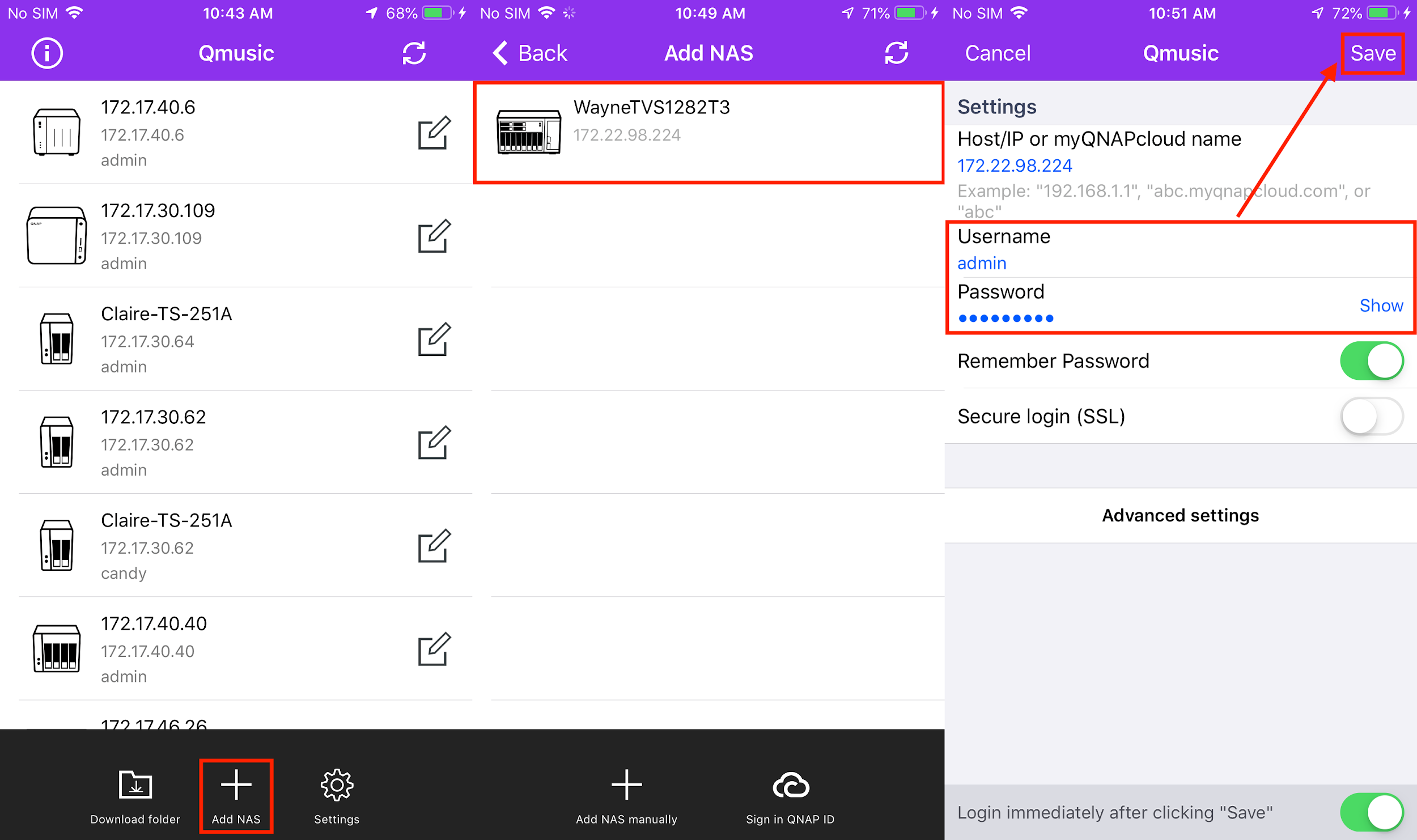Refresh the Qmusic NAS list
This screenshot has height=840, width=1417.
pyautogui.click(x=414, y=53)
